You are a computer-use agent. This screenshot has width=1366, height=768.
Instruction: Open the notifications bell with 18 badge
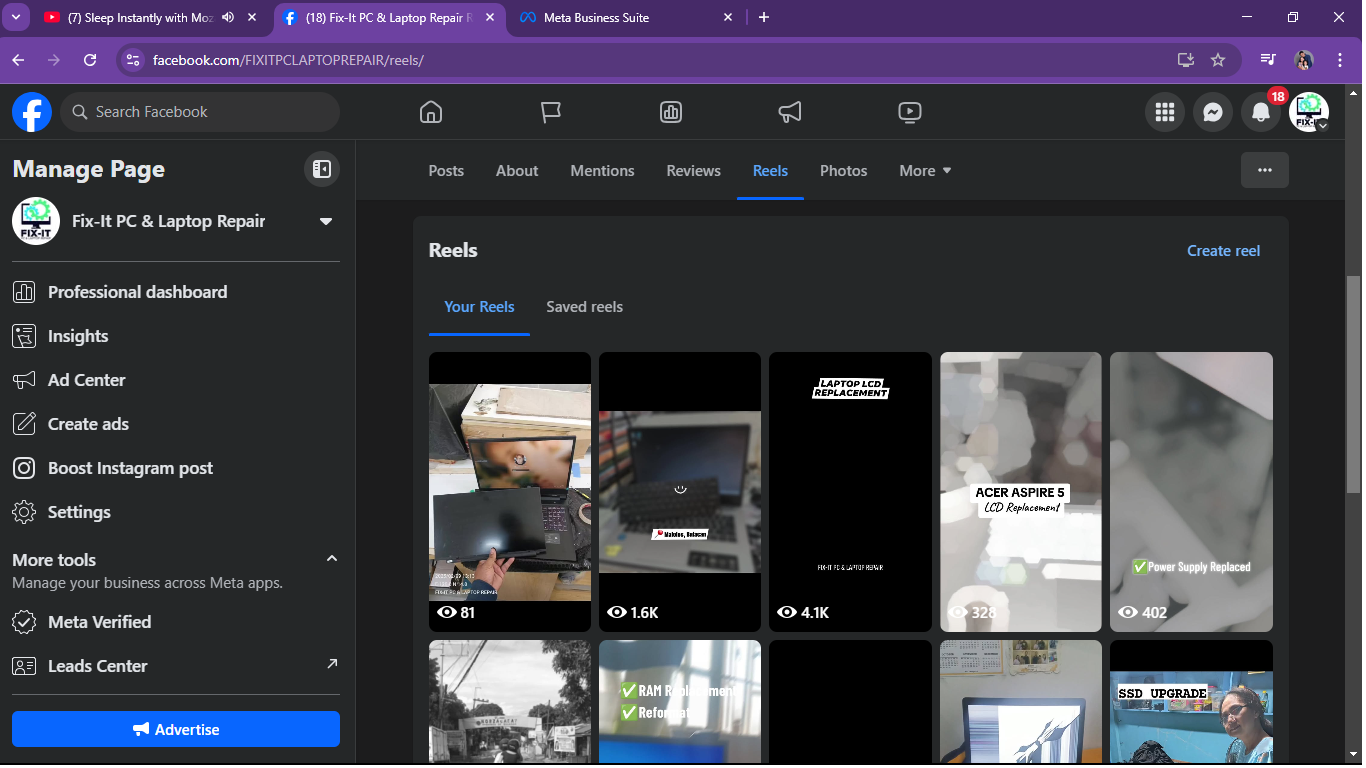(x=1261, y=113)
